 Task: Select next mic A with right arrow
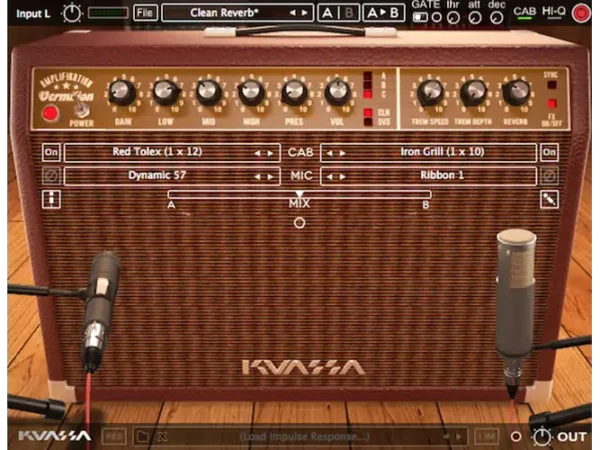point(270,176)
